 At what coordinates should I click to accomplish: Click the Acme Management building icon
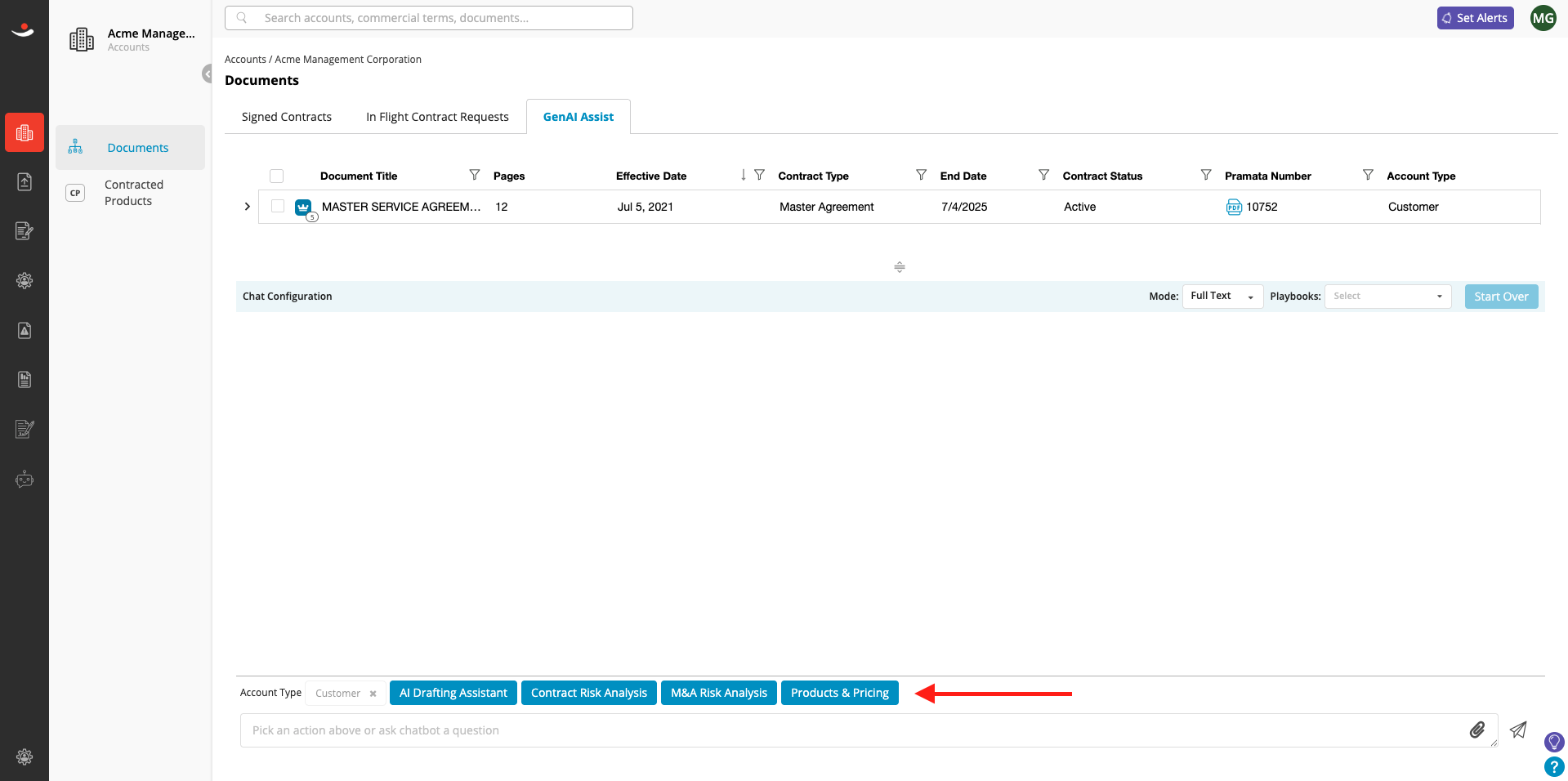tap(82, 39)
